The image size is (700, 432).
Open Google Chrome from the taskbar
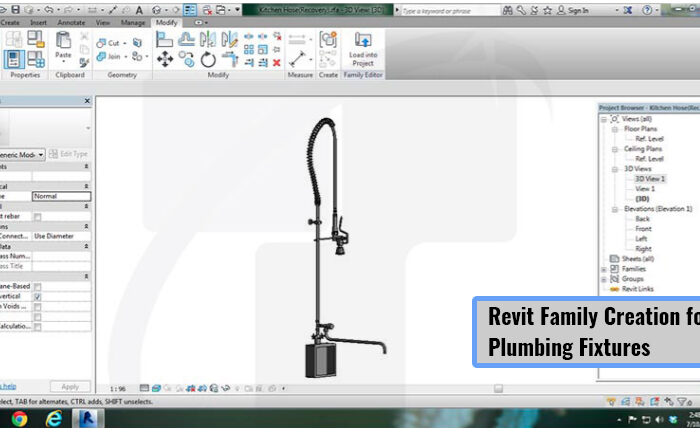(x=19, y=419)
